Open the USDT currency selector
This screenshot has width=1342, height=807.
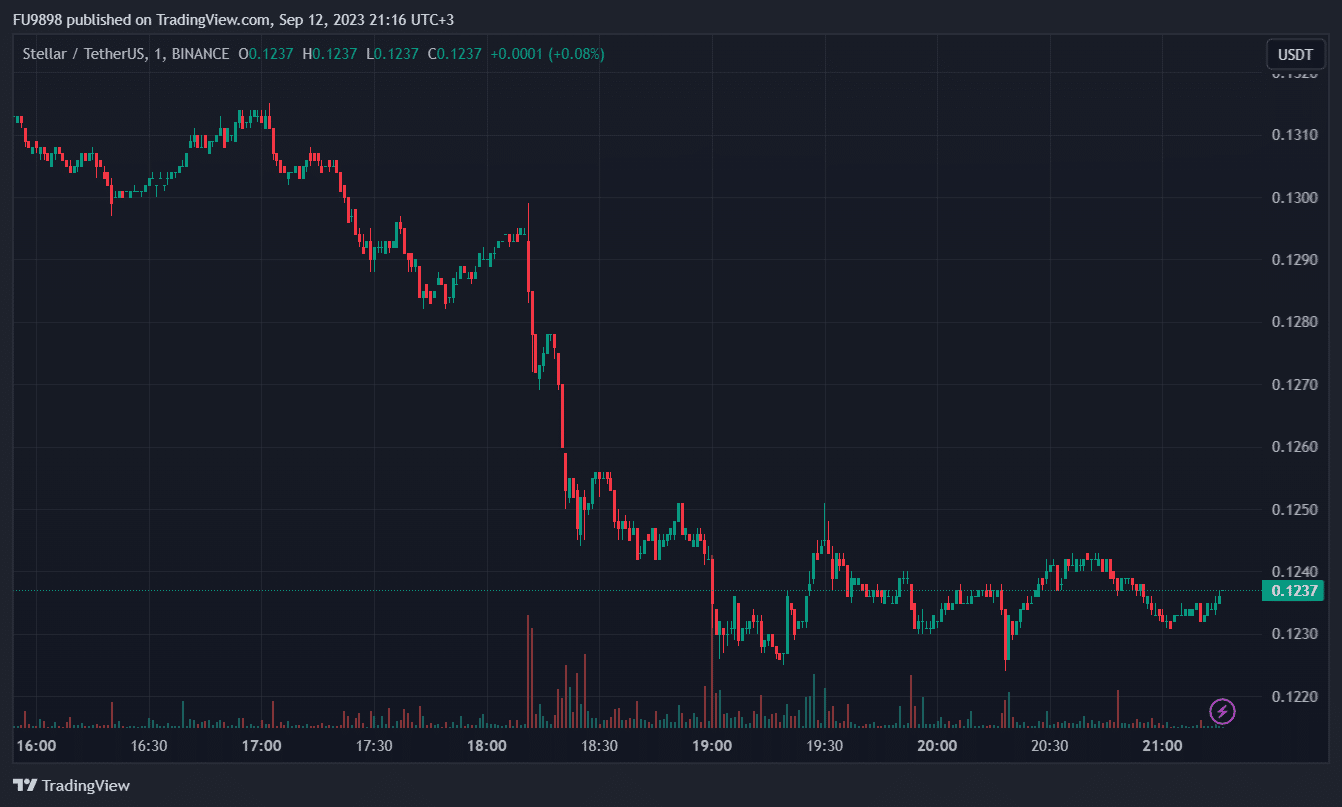click(x=1295, y=54)
